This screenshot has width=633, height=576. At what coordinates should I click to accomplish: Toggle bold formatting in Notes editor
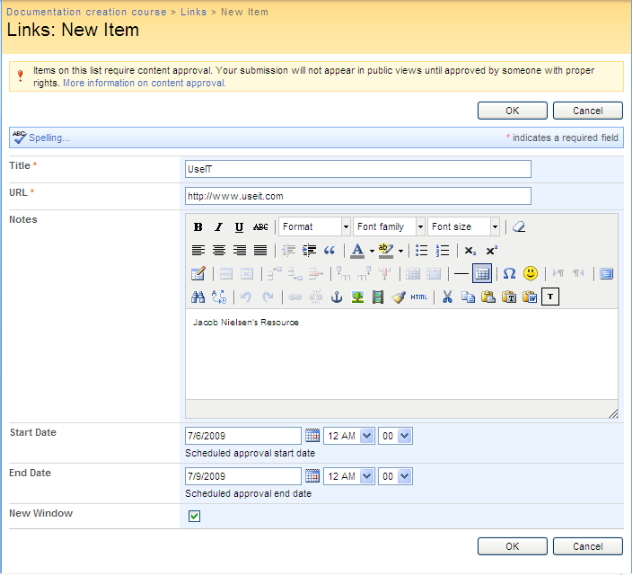[198, 227]
